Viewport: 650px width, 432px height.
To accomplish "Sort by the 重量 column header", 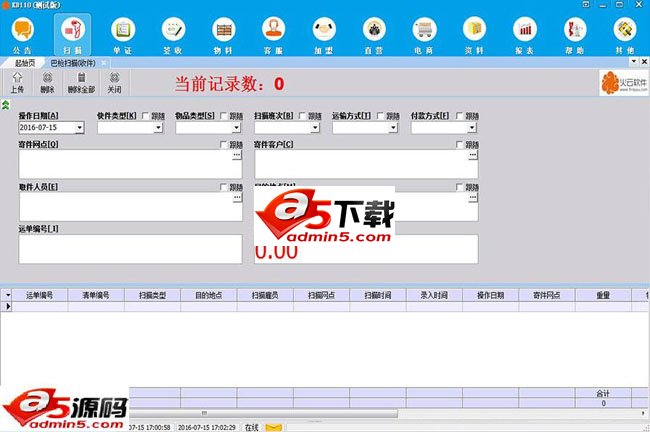I will (603, 295).
